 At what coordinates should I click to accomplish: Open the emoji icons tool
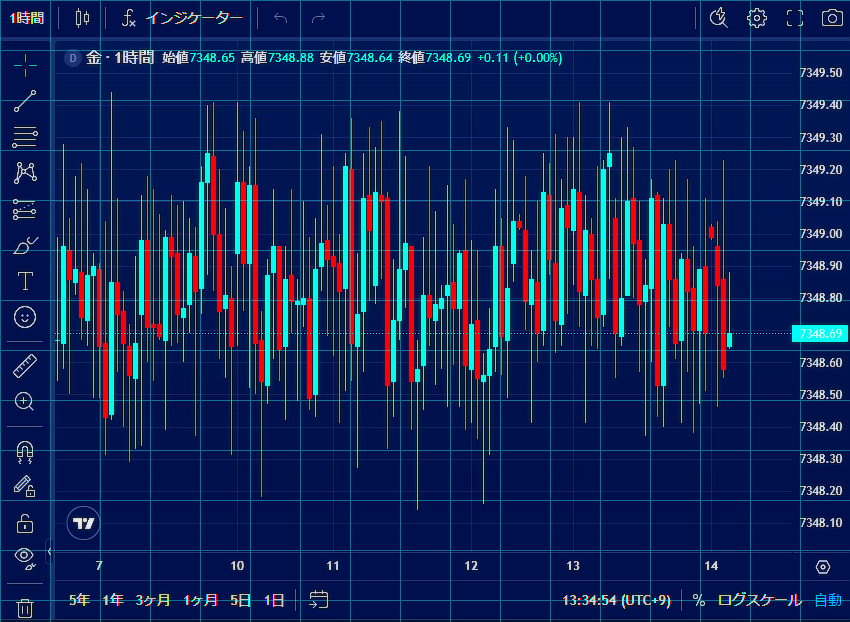click(25, 317)
